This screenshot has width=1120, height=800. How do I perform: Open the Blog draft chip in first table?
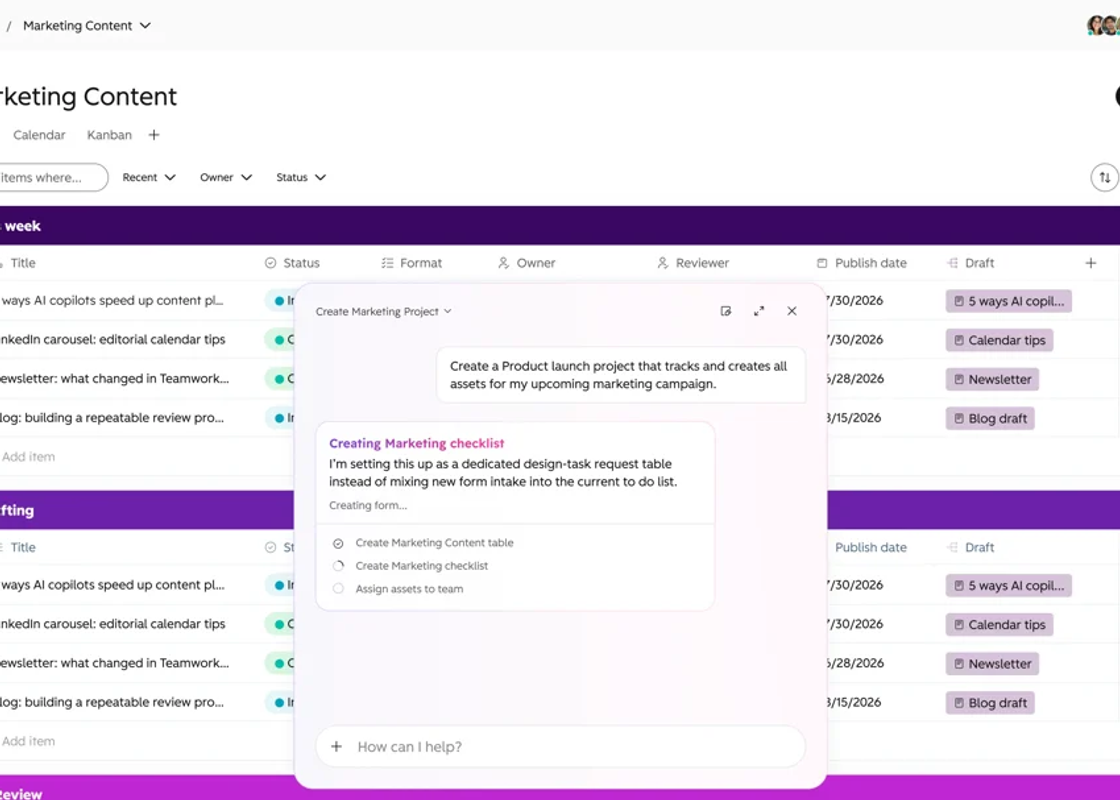990,419
